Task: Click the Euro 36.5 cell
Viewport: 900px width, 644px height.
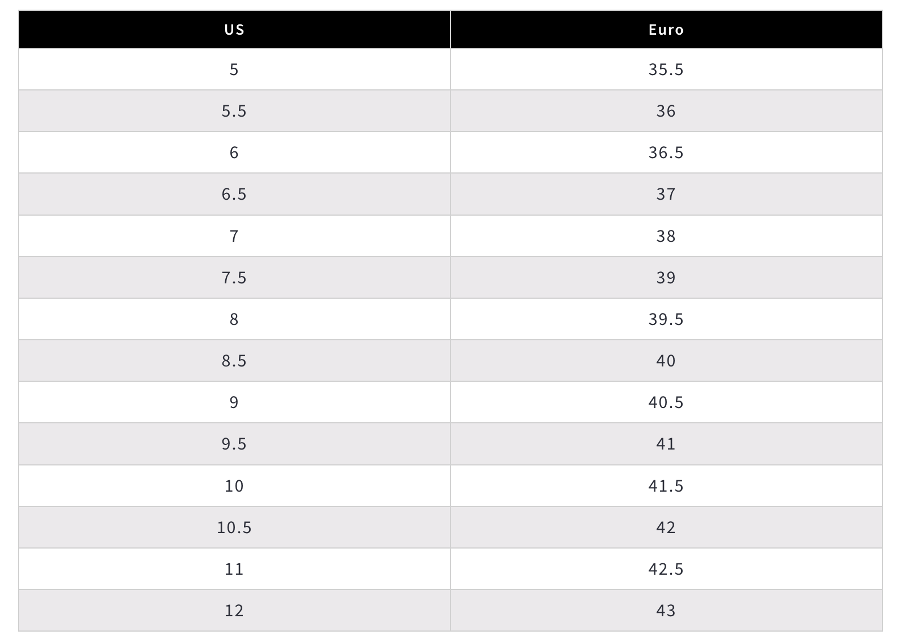Action: tap(666, 153)
